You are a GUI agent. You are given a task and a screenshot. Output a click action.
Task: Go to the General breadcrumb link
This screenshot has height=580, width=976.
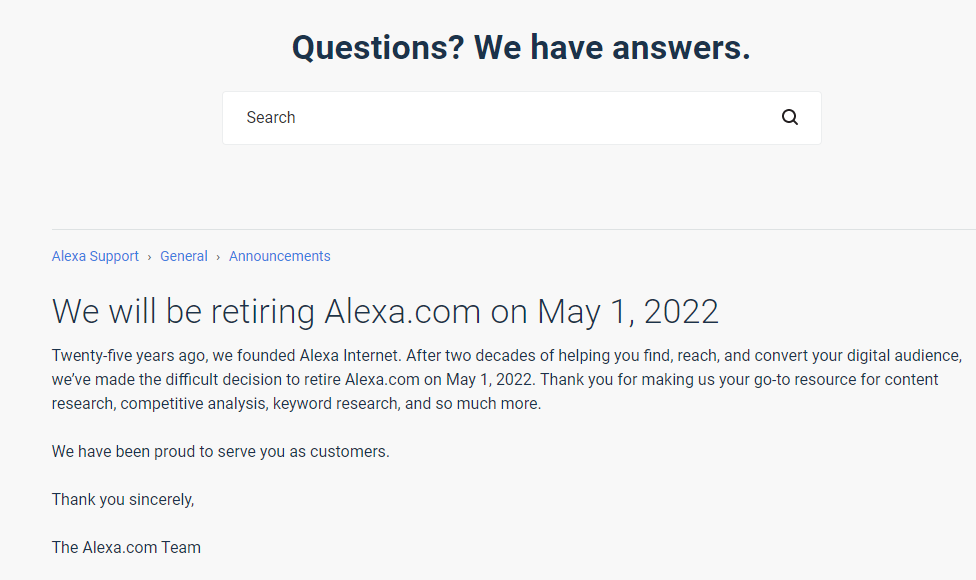click(184, 256)
